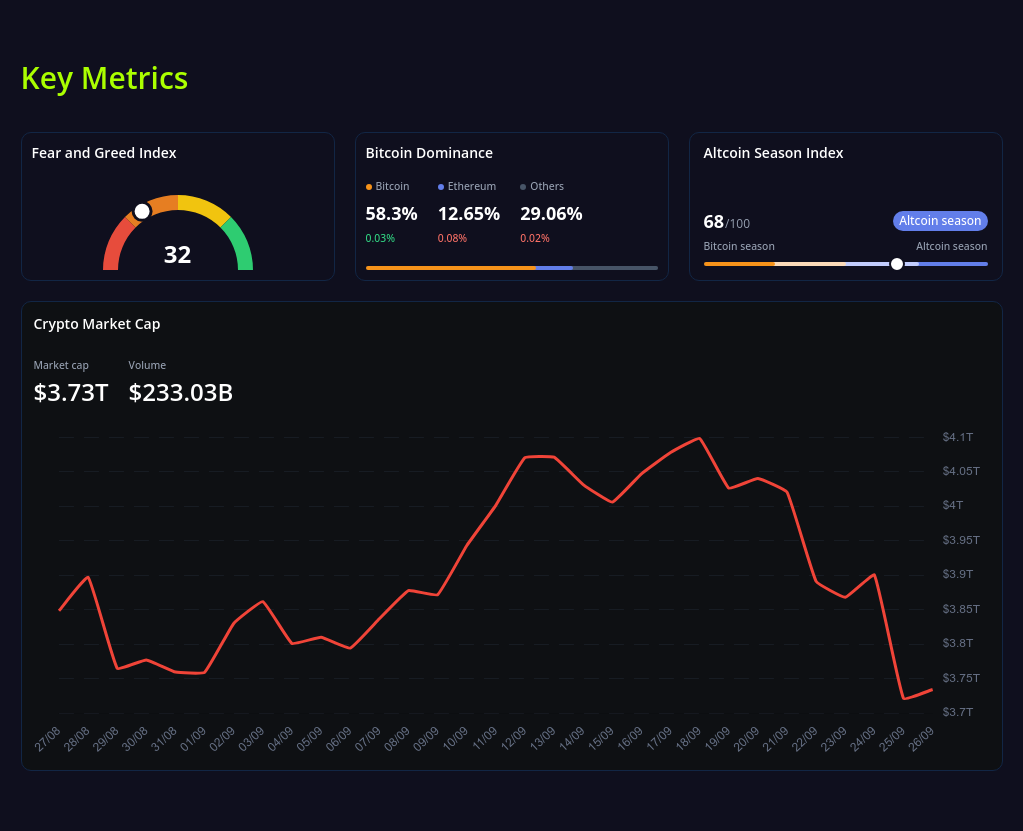The height and width of the screenshot is (831, 1023).
Task: Select the Market cap $3.73T value
Action: point(71,393)
